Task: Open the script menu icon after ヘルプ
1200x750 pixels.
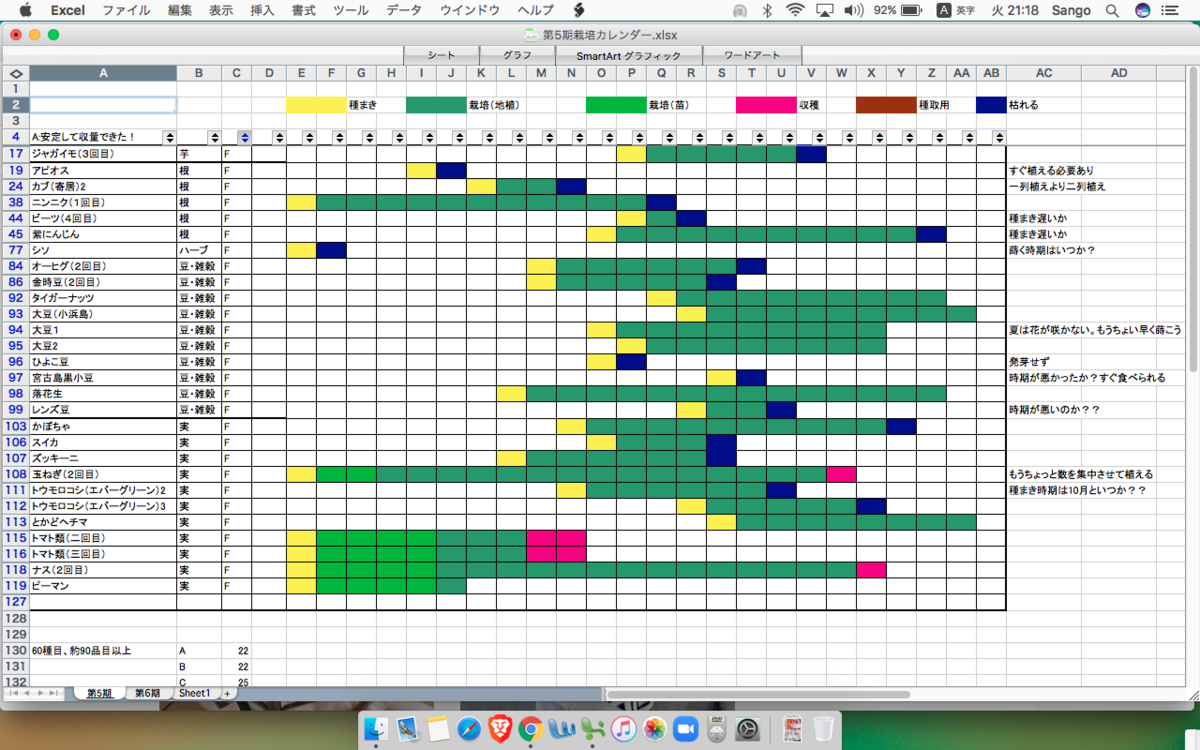Action: click(578, 10)
